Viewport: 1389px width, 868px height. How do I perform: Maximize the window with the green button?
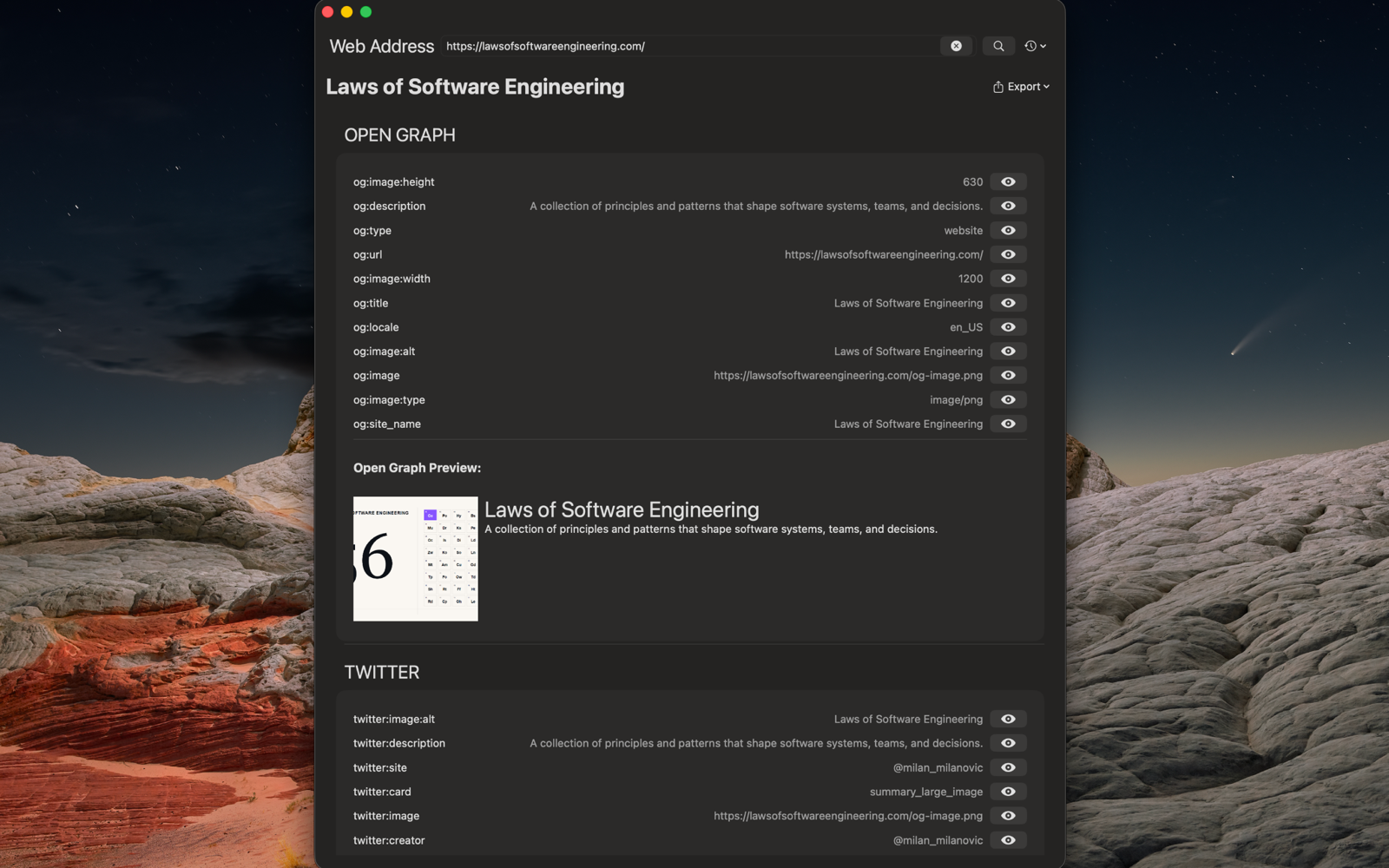tap(366, 12)
